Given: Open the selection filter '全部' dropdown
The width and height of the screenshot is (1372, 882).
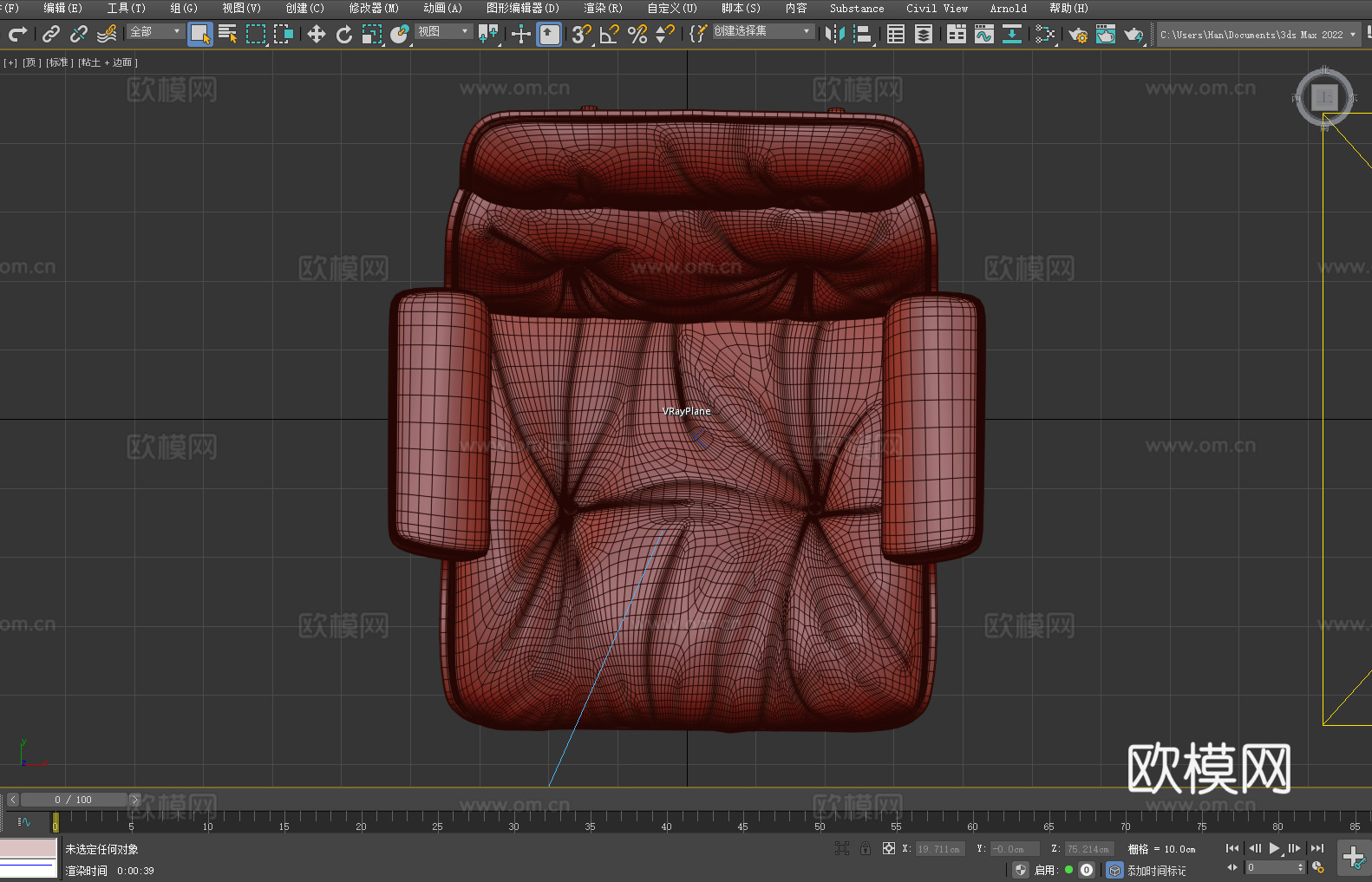Looking at the screenshot, I should 155,31.
